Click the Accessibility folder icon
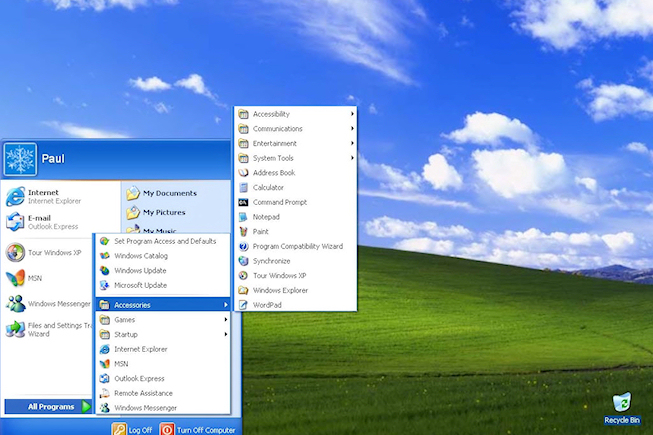Screen dimensions: 653x435 [x=243, y=114]
